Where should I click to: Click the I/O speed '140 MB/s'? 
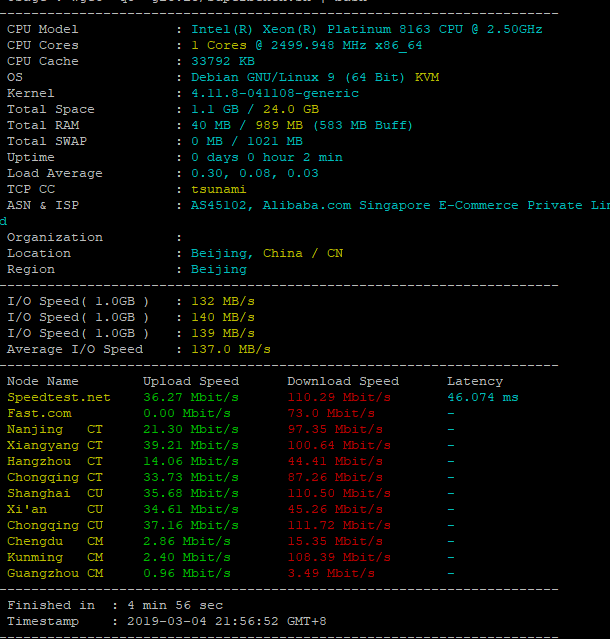tap(223, 317)
